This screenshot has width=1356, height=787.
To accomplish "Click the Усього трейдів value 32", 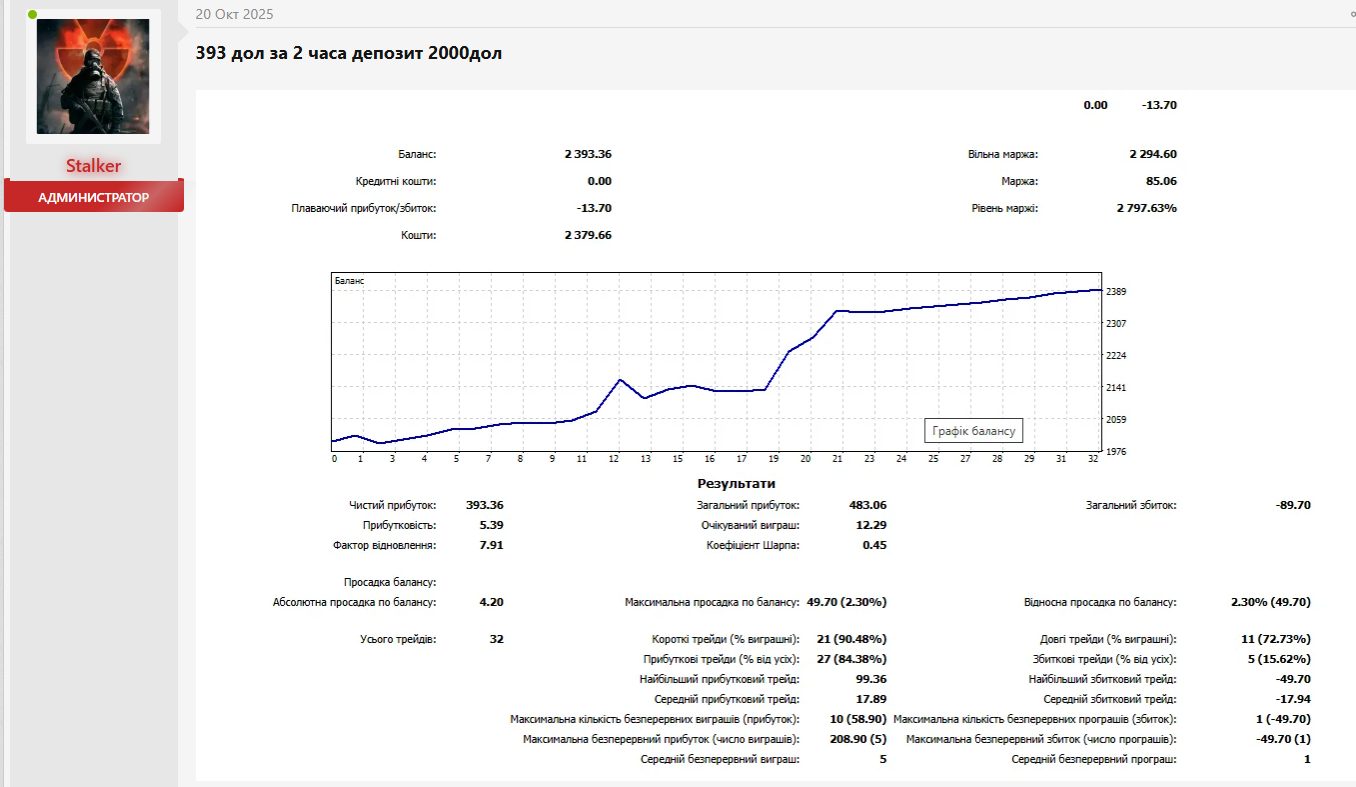I will (x=496, y=639).
